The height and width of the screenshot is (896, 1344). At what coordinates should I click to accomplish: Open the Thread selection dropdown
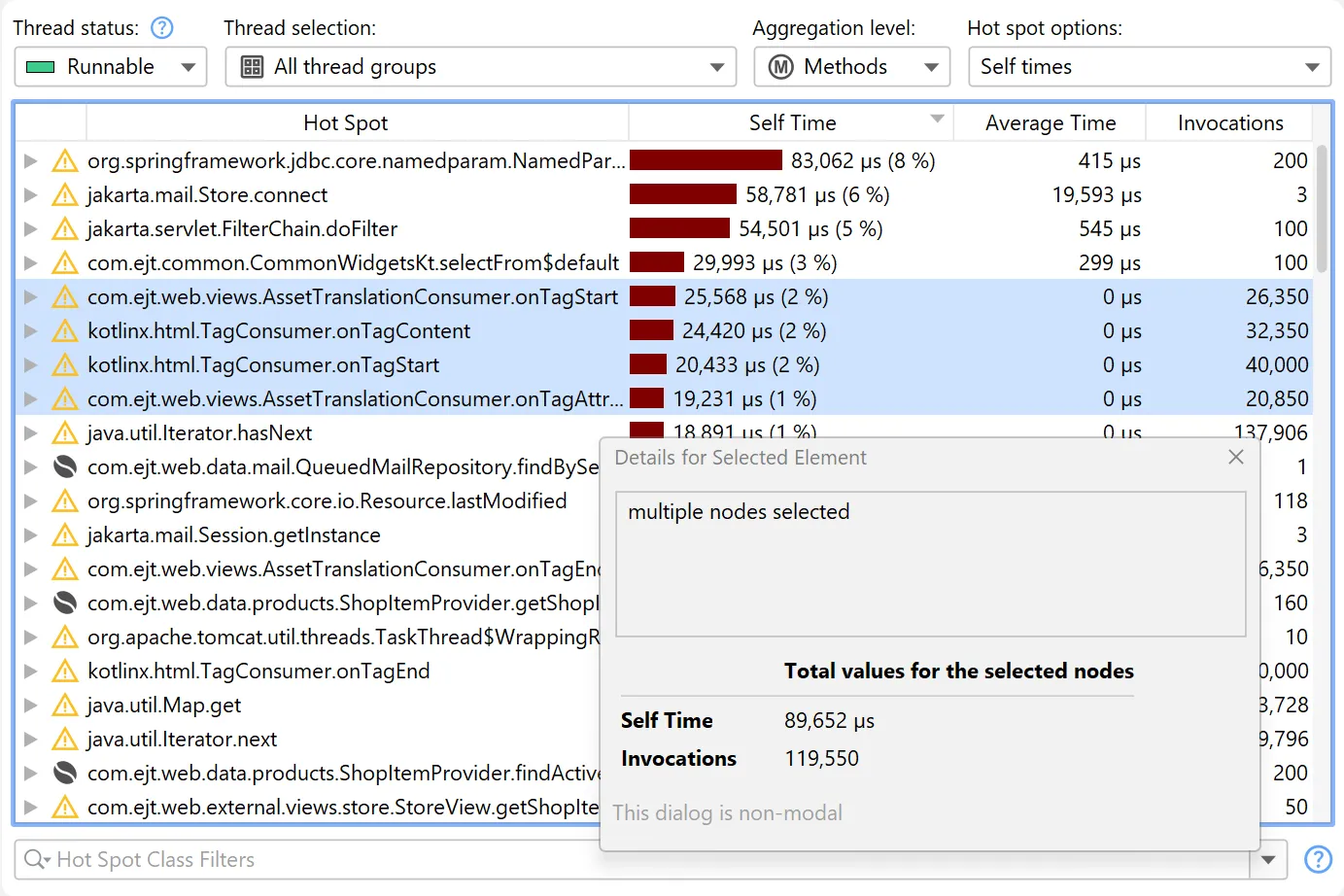(716, 66)
